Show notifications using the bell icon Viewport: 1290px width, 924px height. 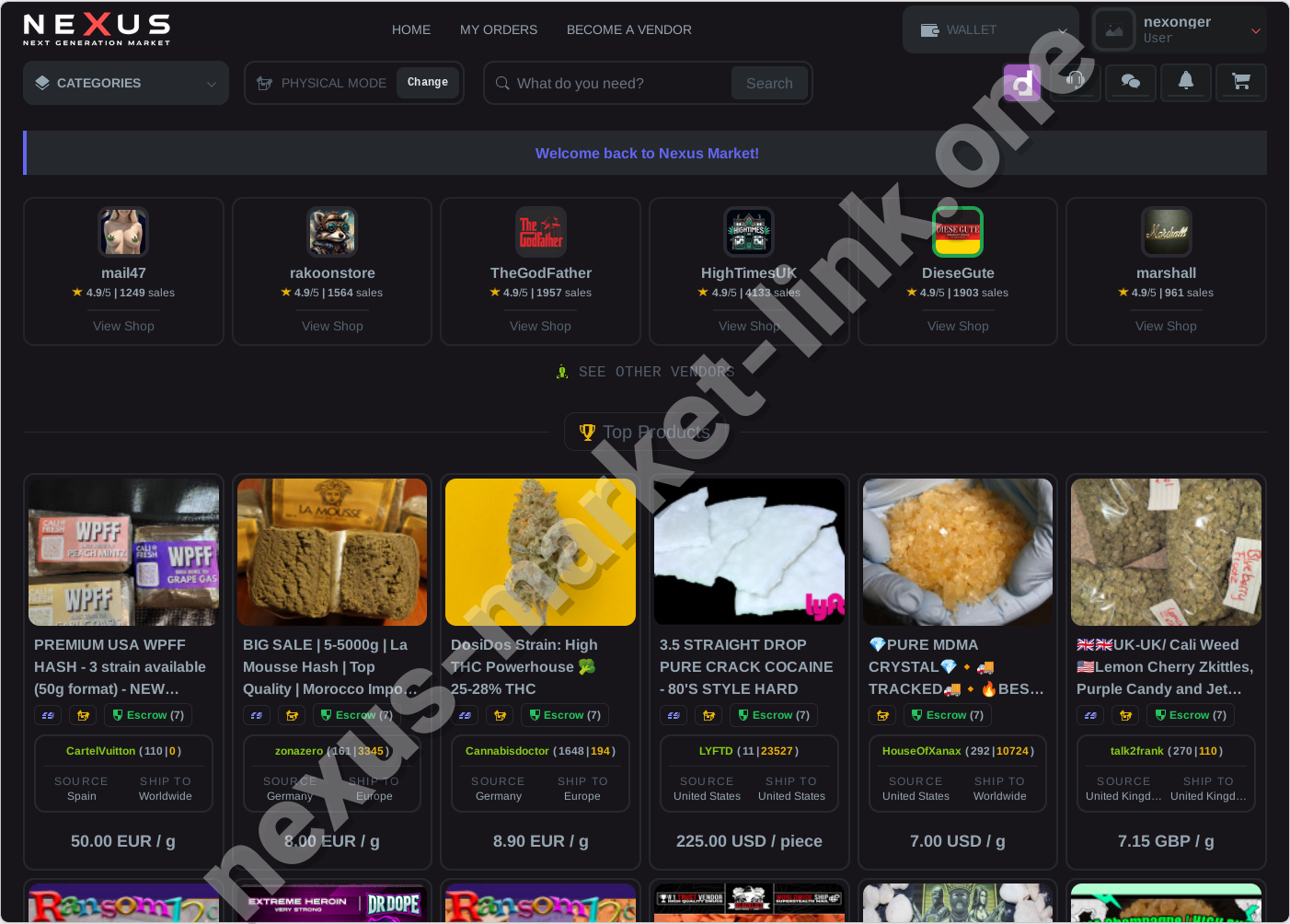[1186, 82]
